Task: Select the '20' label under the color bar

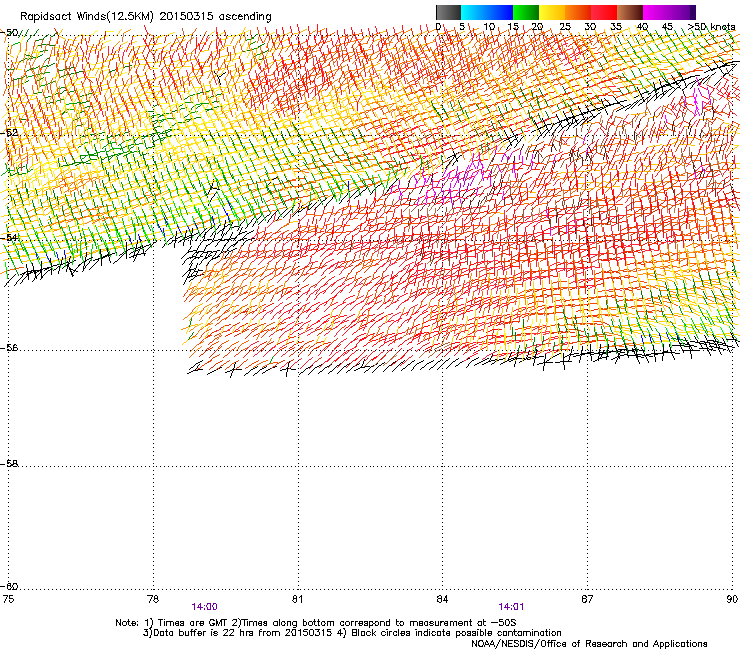Action: (x=537, y=27)
